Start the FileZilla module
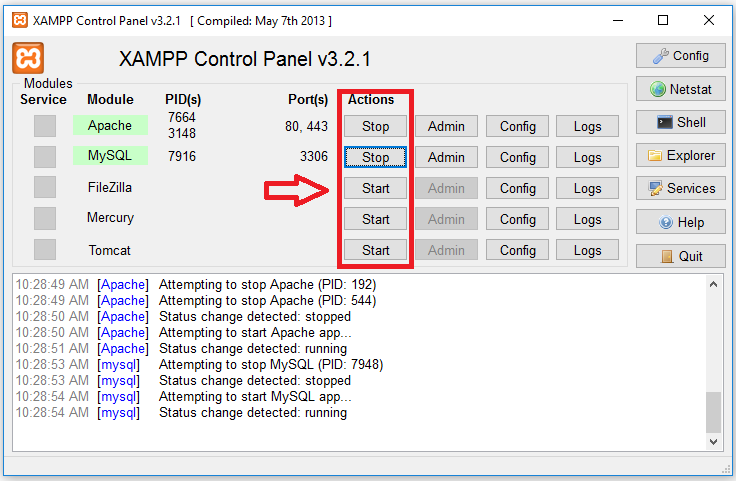 375,188
